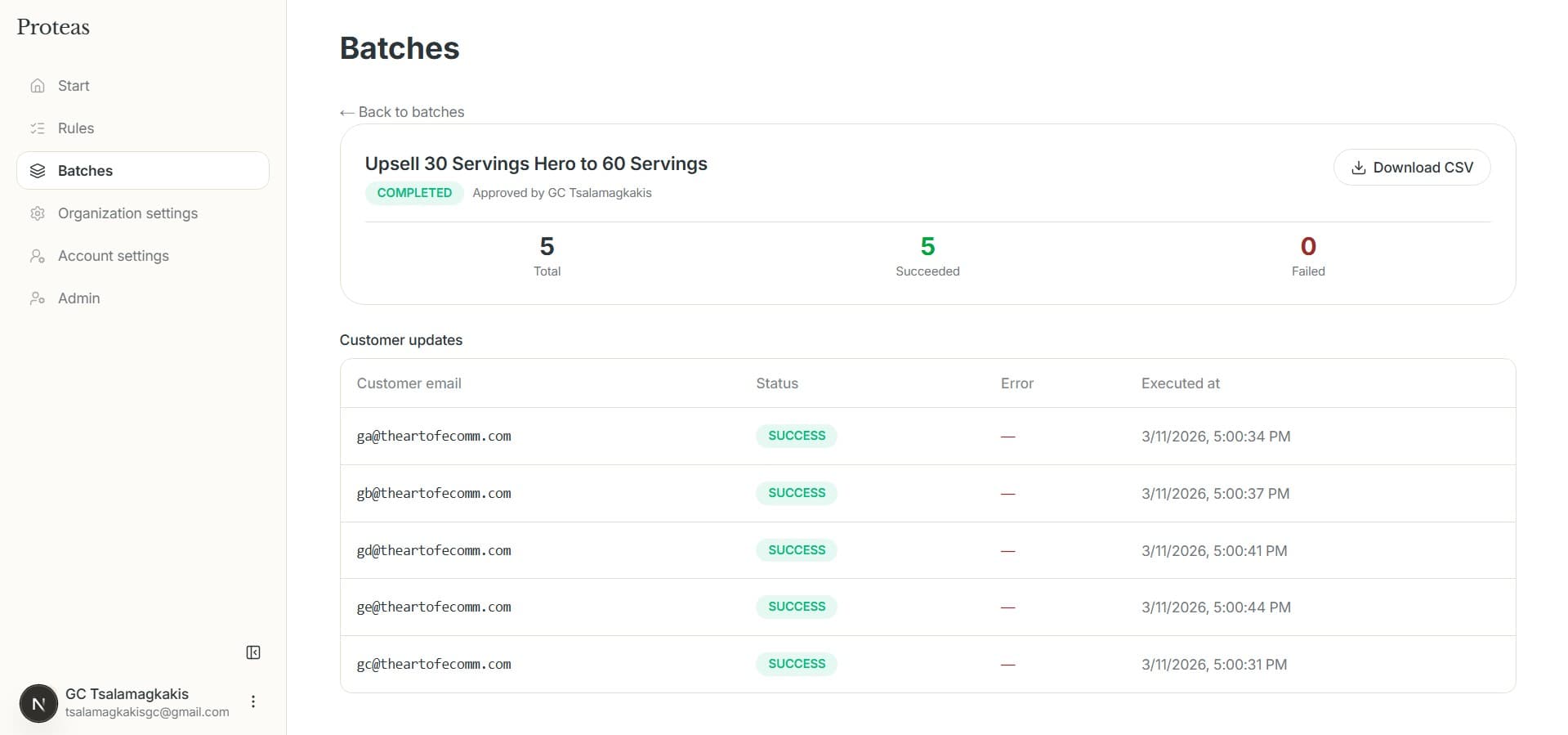Viewport: 1568px width, 735px height.
Task: Click SUCCESS badge in ge@theartofecomm.com row
Action: pyautogui.click(x=797, y=607)
